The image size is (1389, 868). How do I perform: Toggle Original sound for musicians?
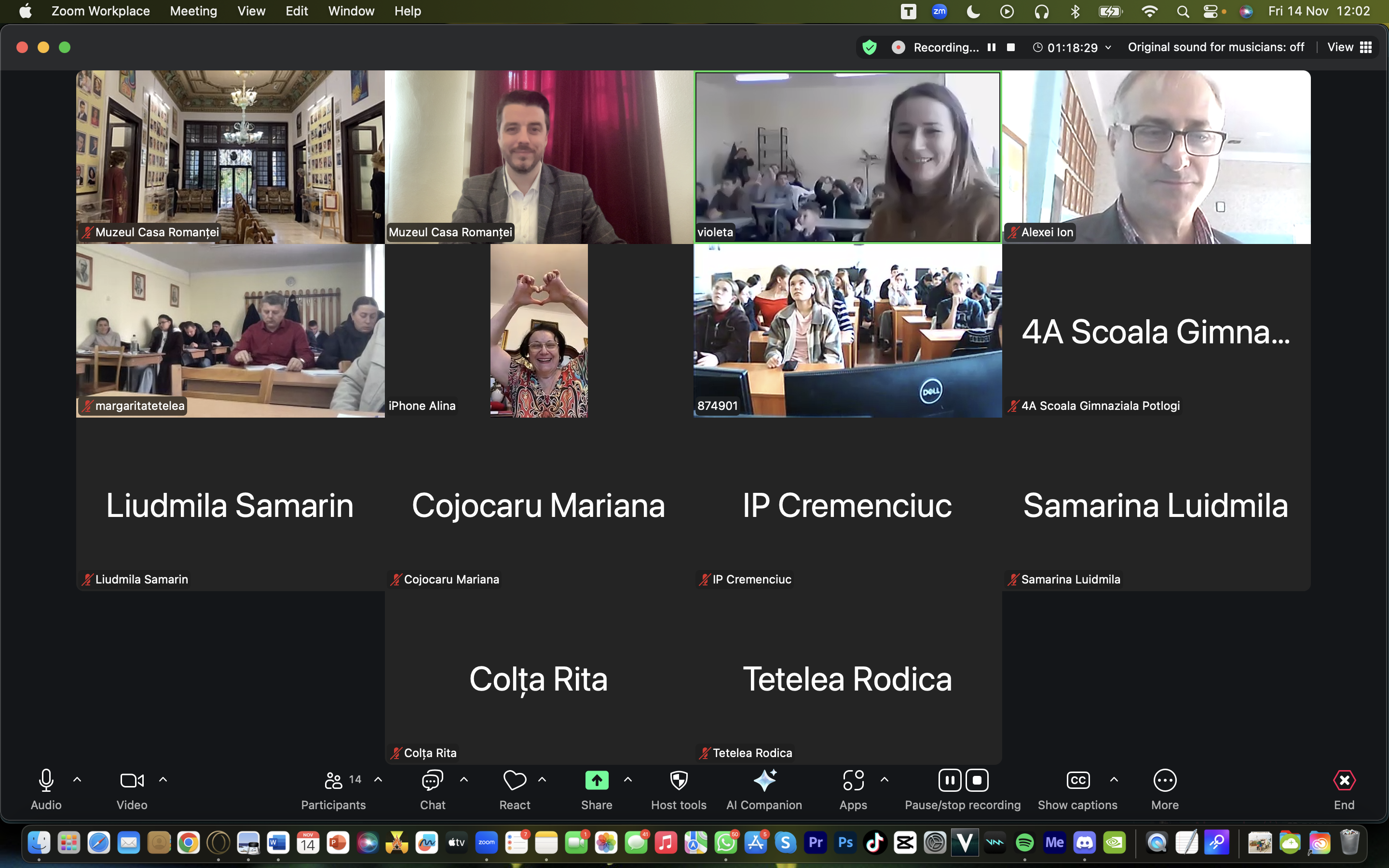[x=1216, y=47]
